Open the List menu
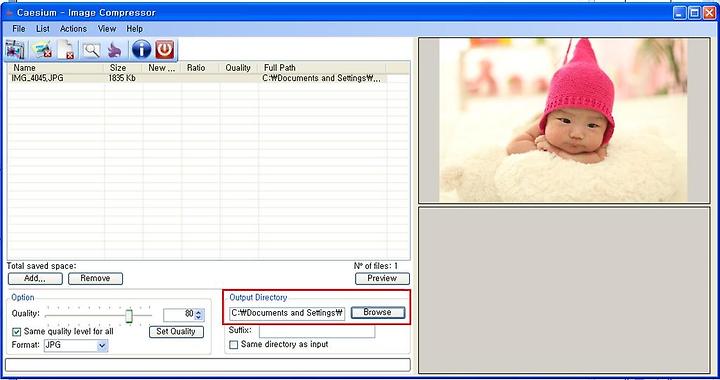 [43, 28]
